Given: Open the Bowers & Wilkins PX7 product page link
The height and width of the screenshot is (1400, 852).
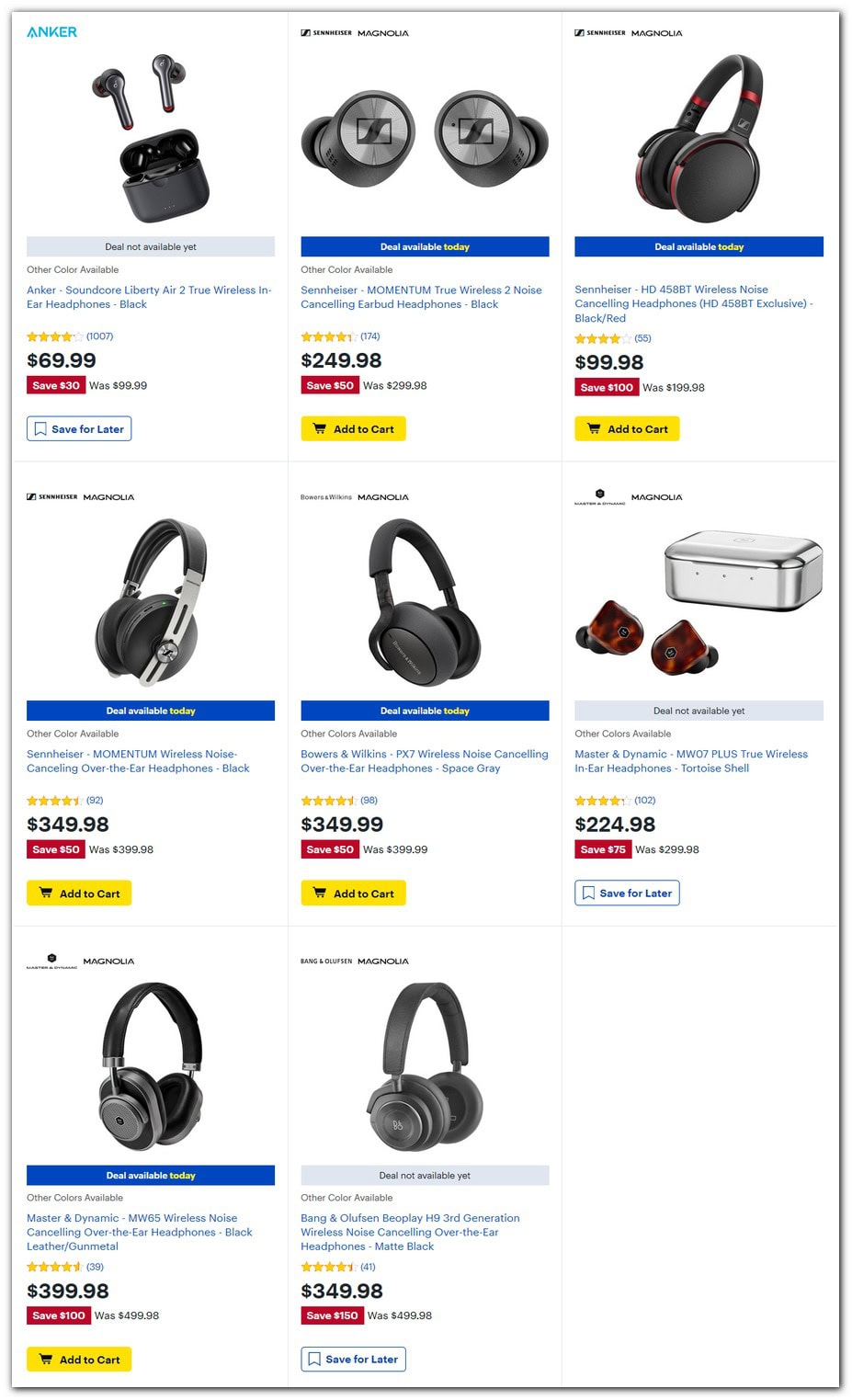Looking at the screenshot, I should click(x=423, y=760).
